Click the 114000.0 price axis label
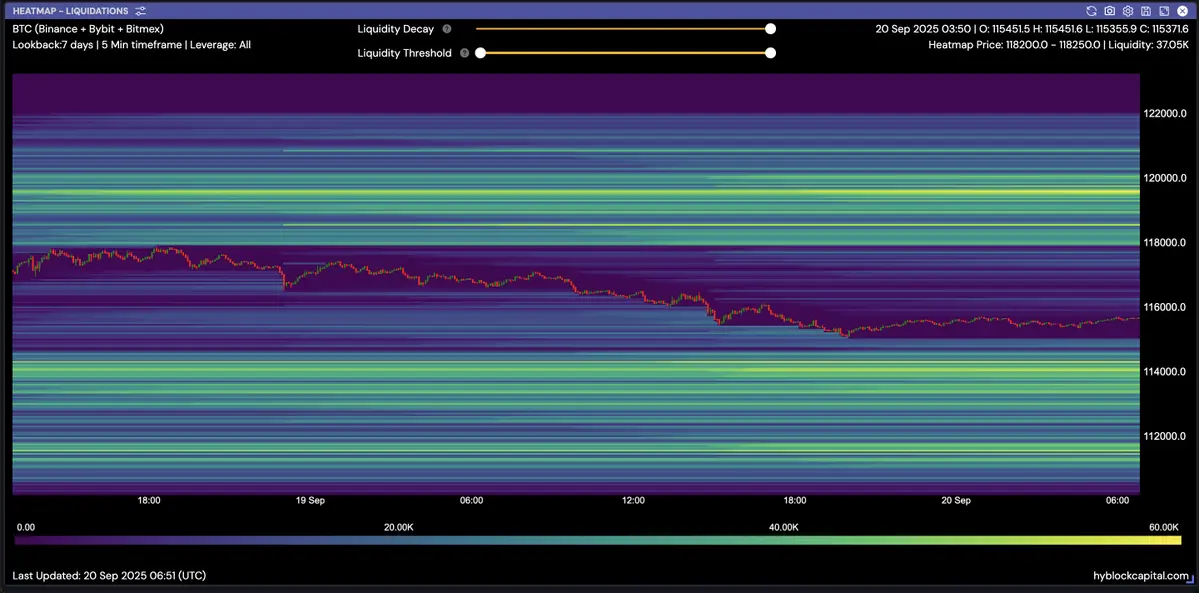Screen dimensions: 1199x593 pyautogui.click(x=1164, y=371)
